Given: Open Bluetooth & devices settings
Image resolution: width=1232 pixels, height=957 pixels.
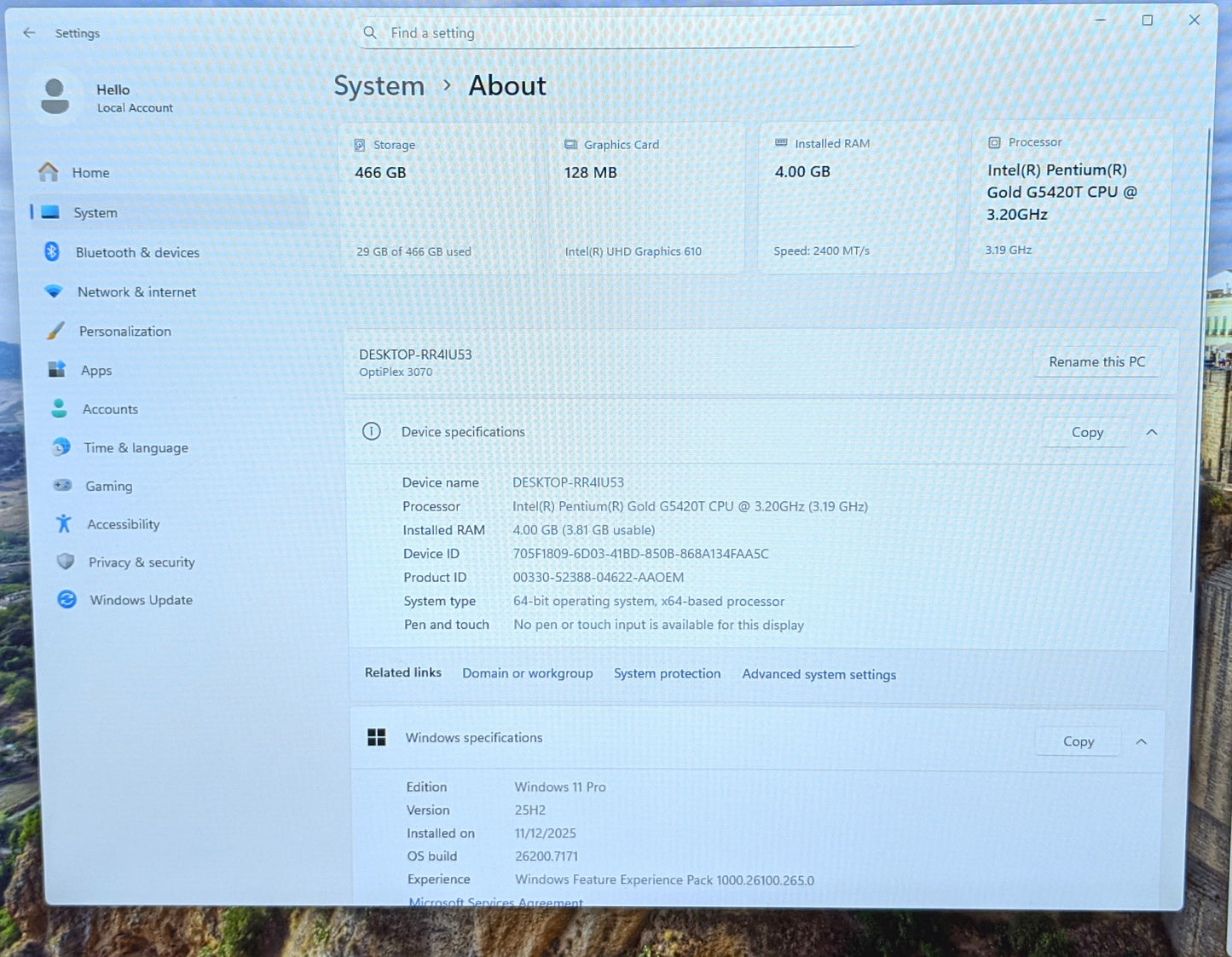Looking at the screenshot, I should (137, 252).
